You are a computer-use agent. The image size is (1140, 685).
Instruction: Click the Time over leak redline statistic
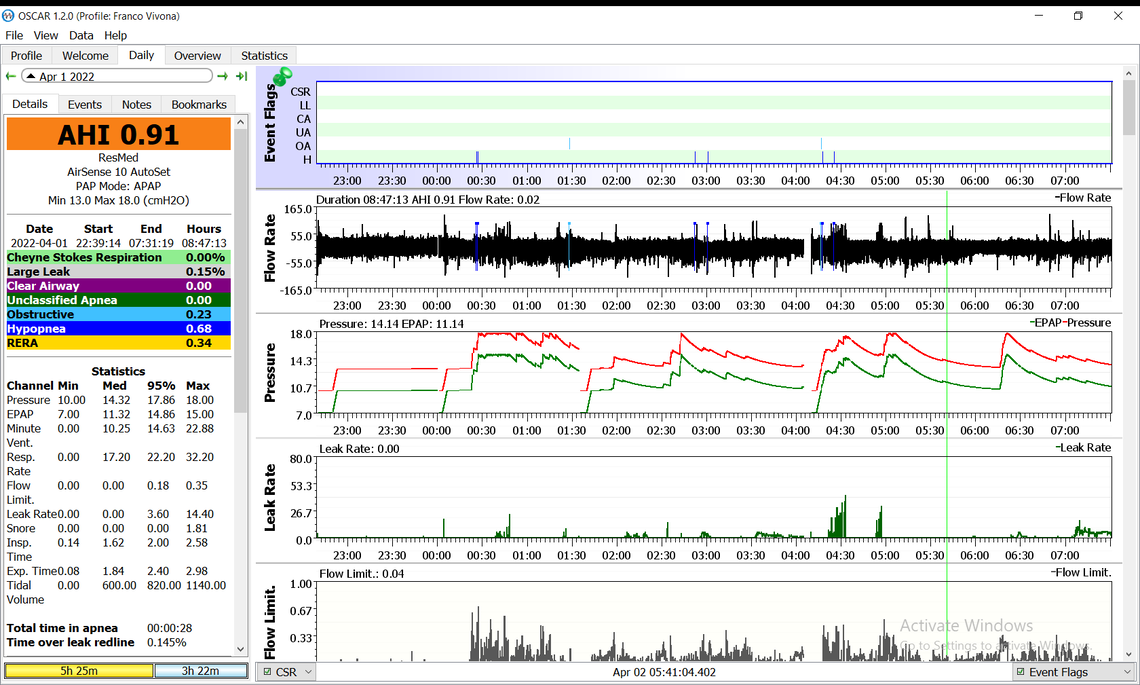point(97,643)
